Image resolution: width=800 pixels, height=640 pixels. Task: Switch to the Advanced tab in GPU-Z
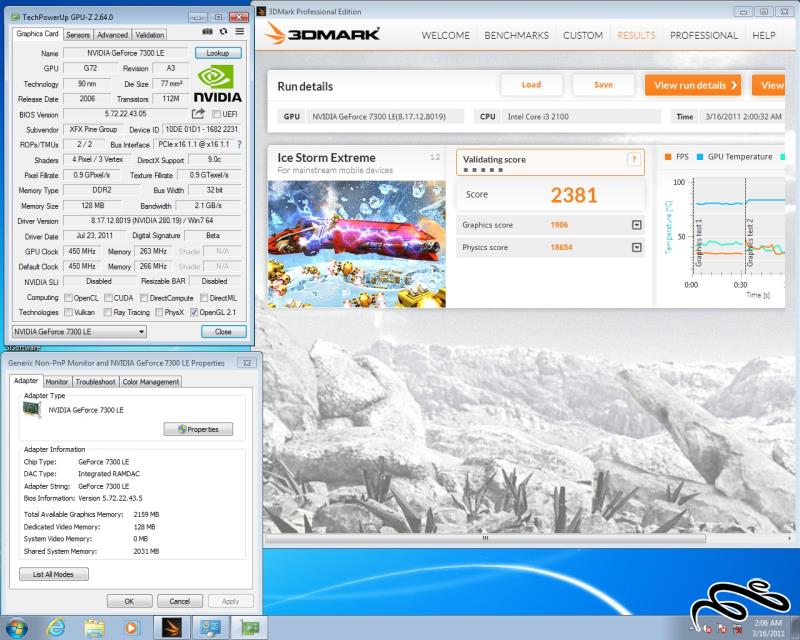112,35
